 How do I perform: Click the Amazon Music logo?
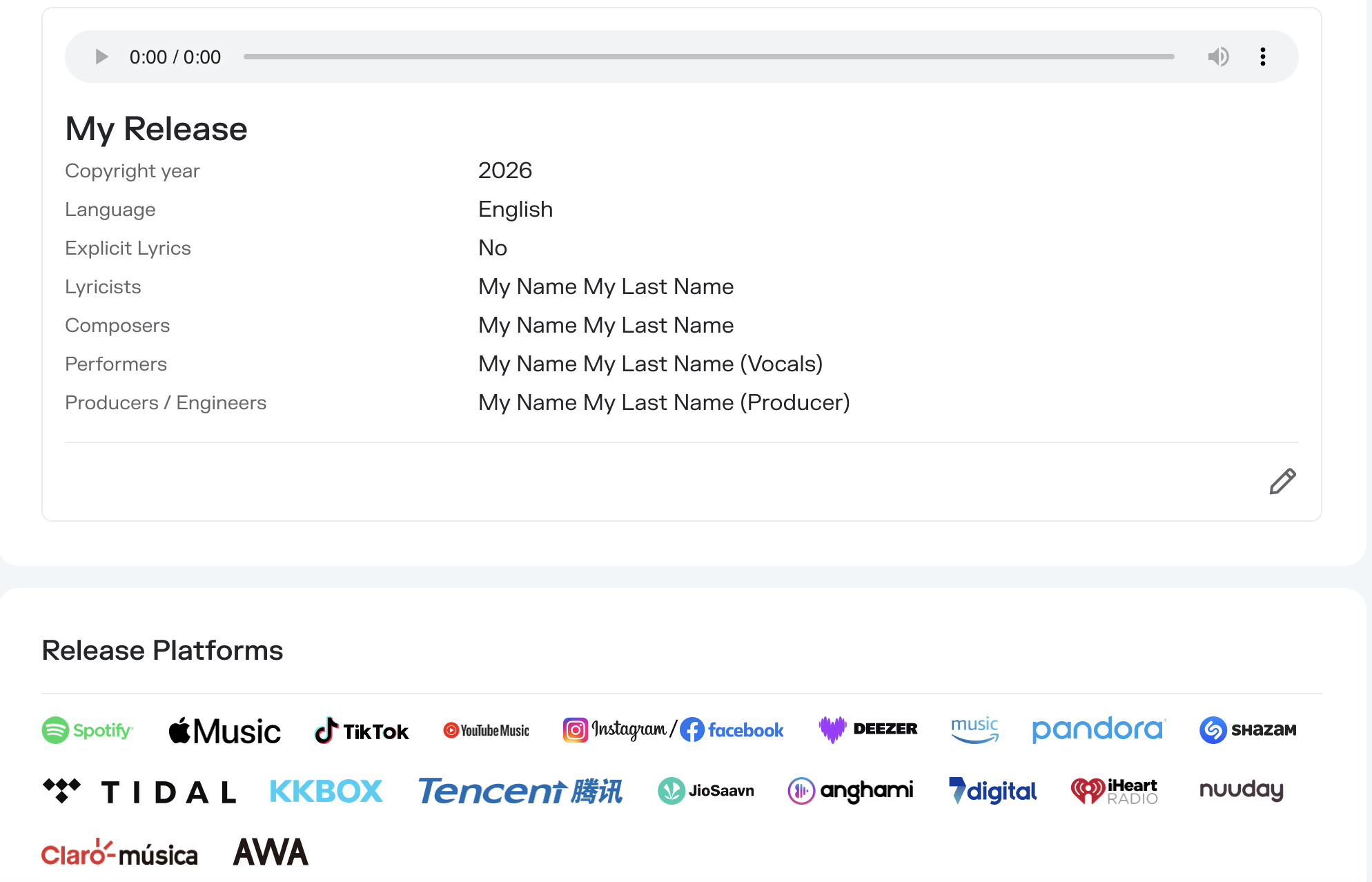coord(974,729)
